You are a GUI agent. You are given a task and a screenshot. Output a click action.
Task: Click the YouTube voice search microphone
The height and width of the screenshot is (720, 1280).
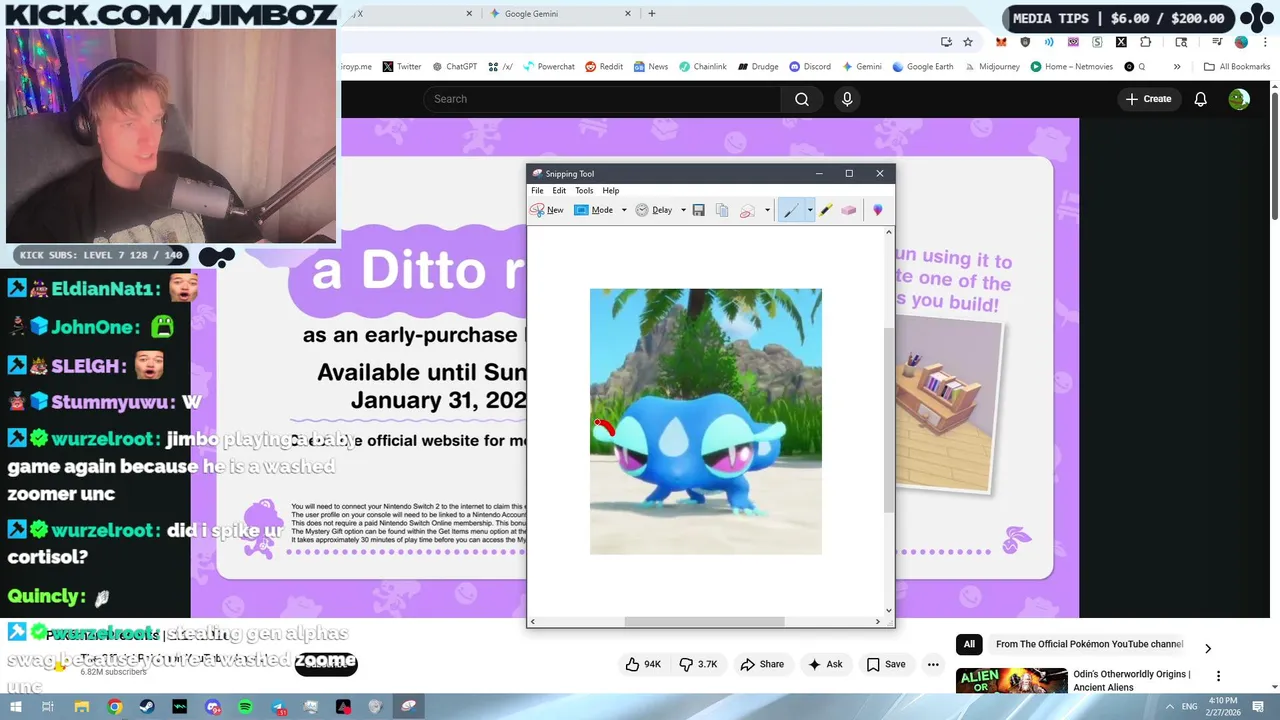click(847, 99)
